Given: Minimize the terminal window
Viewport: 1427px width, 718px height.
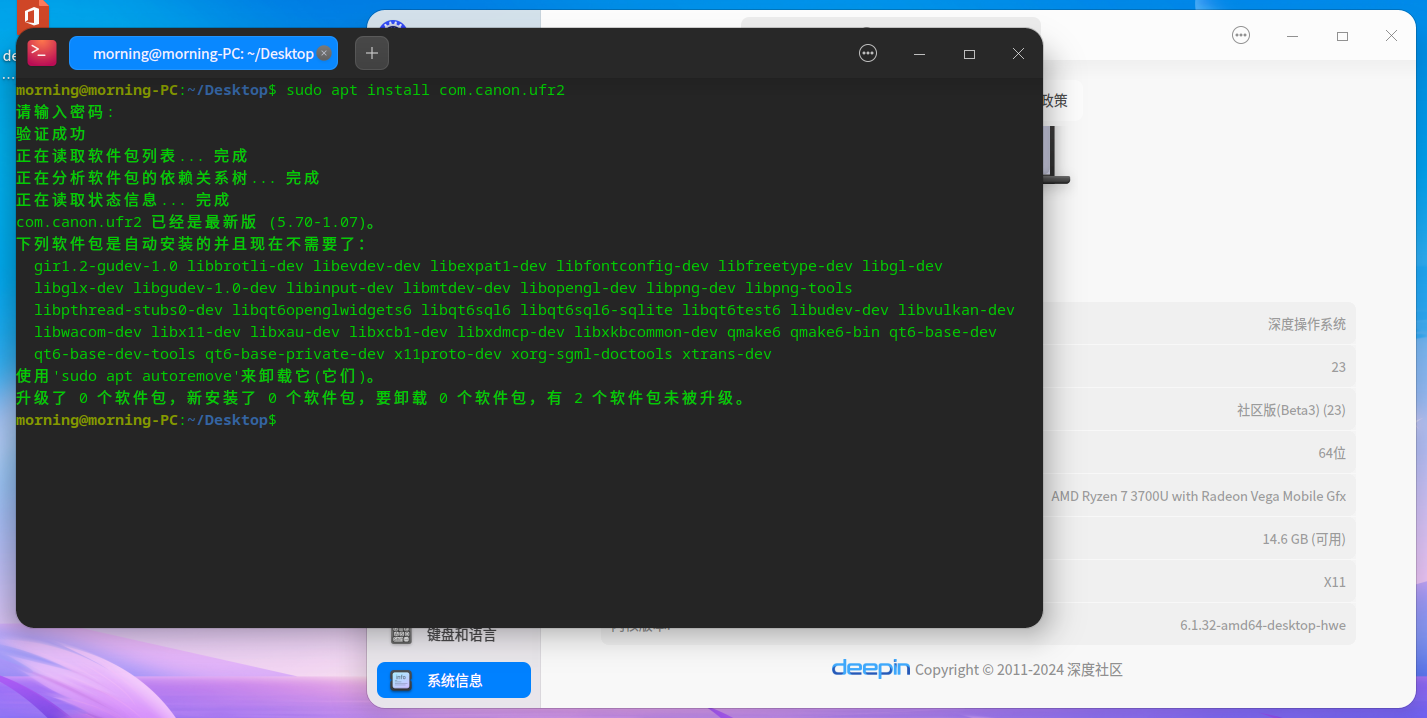Looking at the screenshot, I should click(x=919, y=54).
